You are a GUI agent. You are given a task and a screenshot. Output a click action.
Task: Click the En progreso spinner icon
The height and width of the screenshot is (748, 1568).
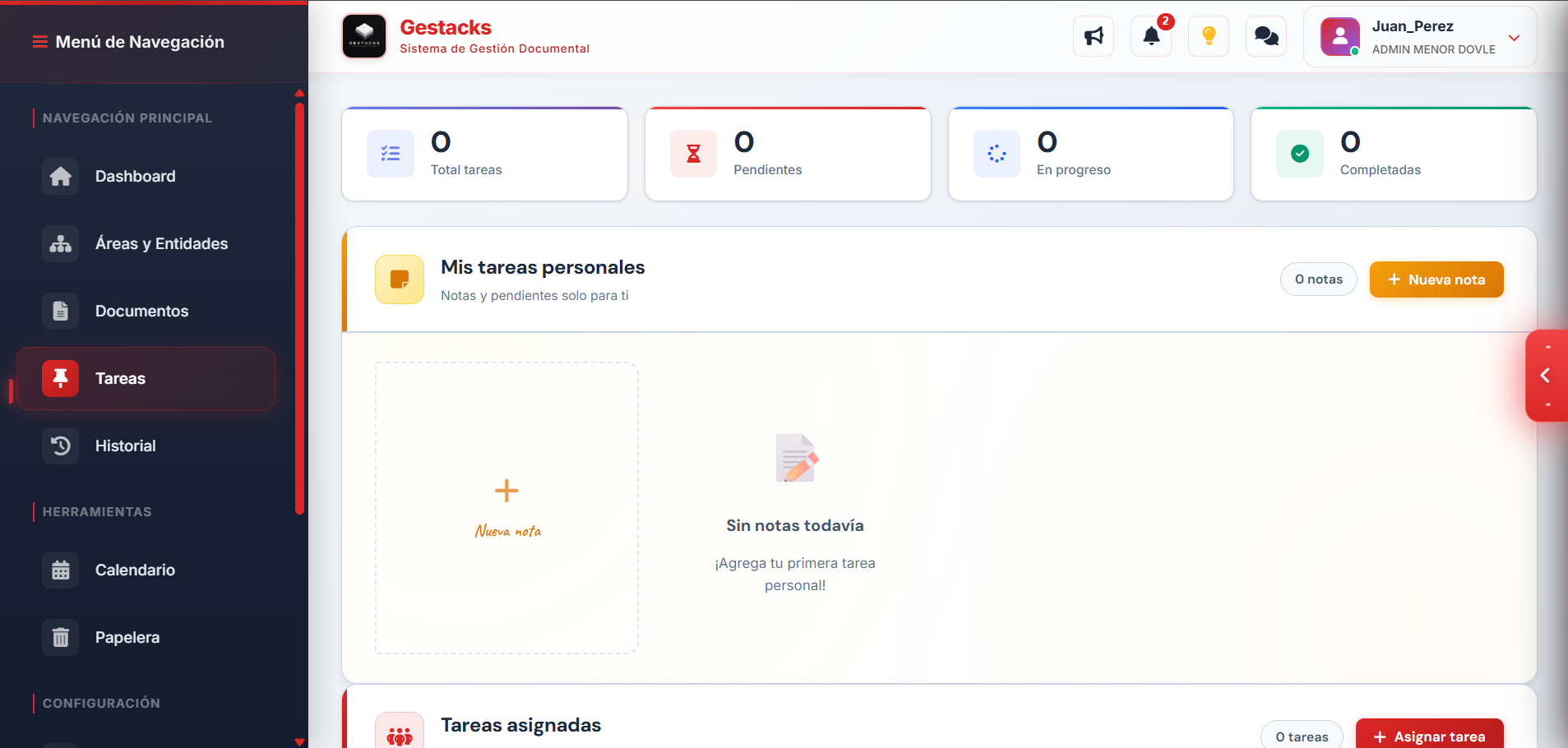(x=997, y=154)
